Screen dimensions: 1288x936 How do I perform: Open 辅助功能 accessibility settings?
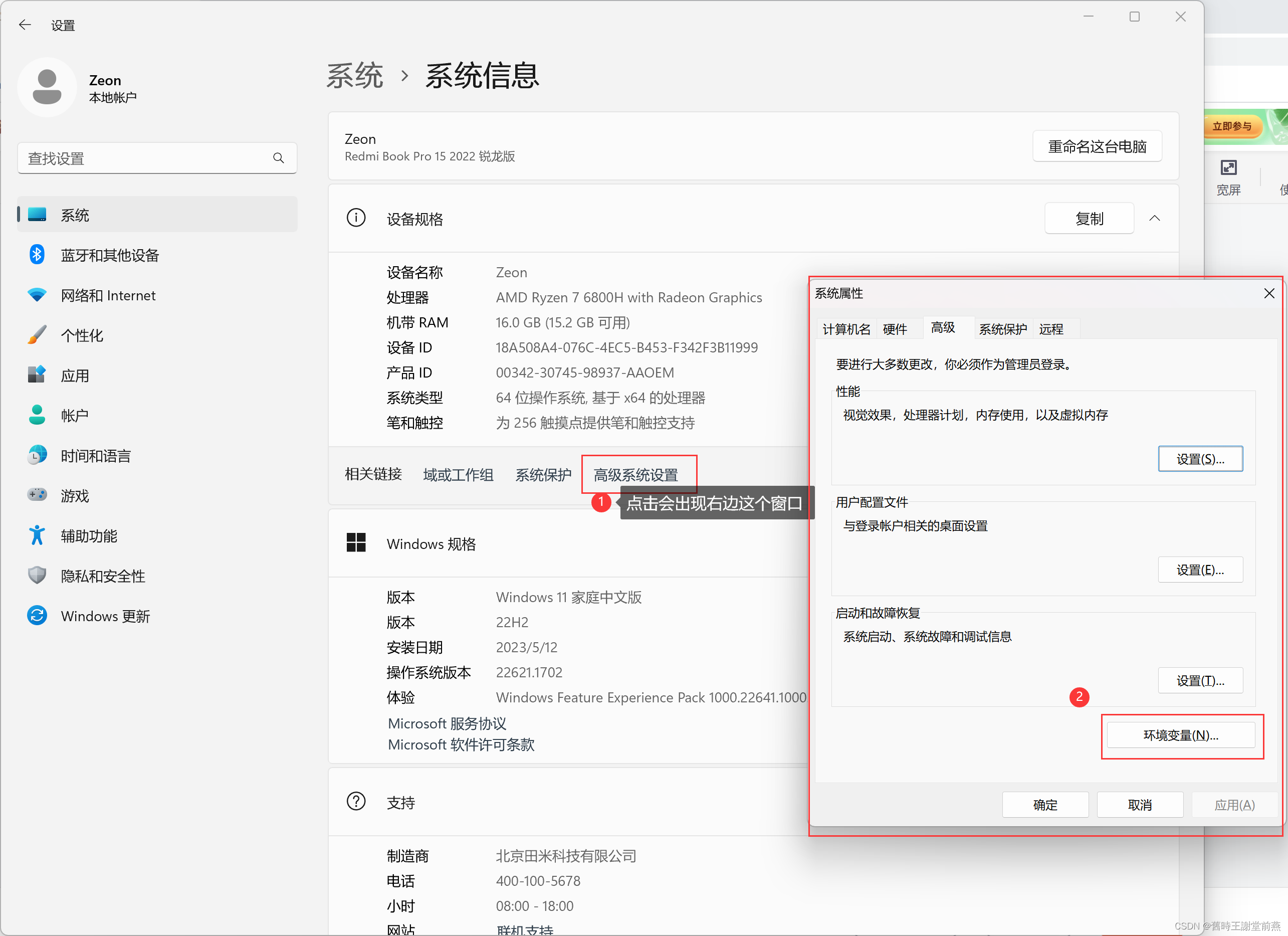[89, 536]
